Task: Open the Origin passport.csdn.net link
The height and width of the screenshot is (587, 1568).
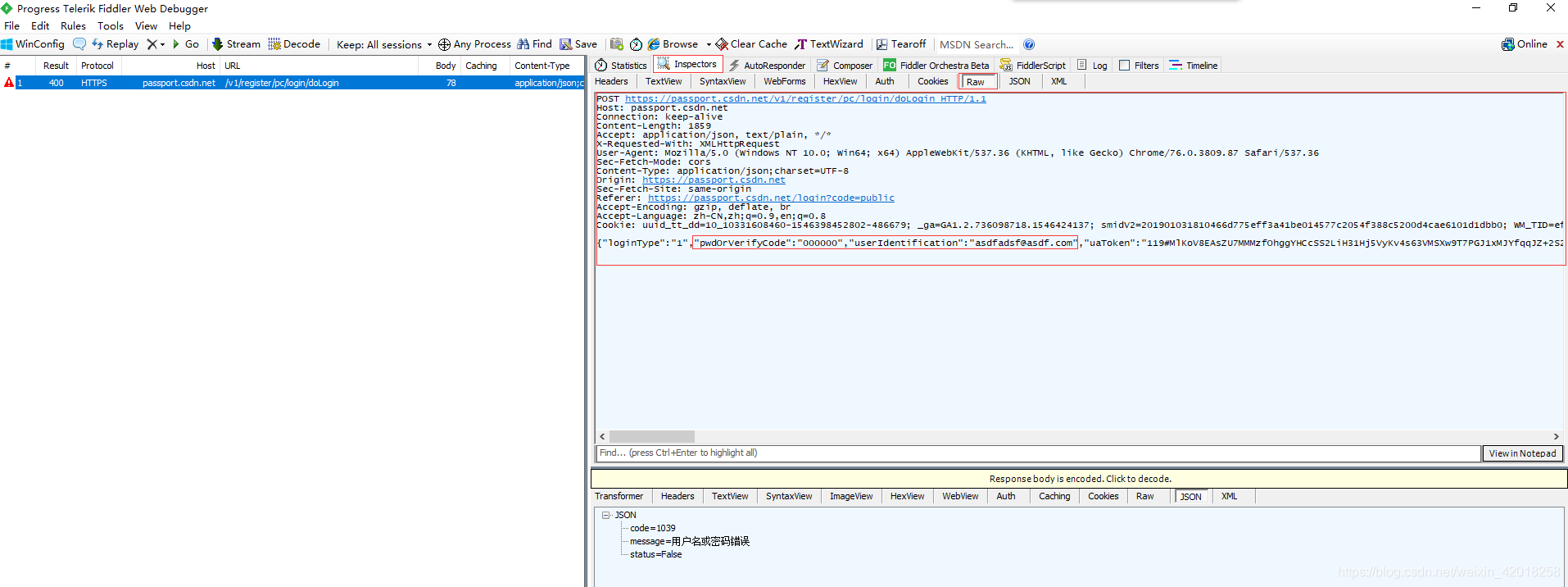Action: [x=714, y=180]
